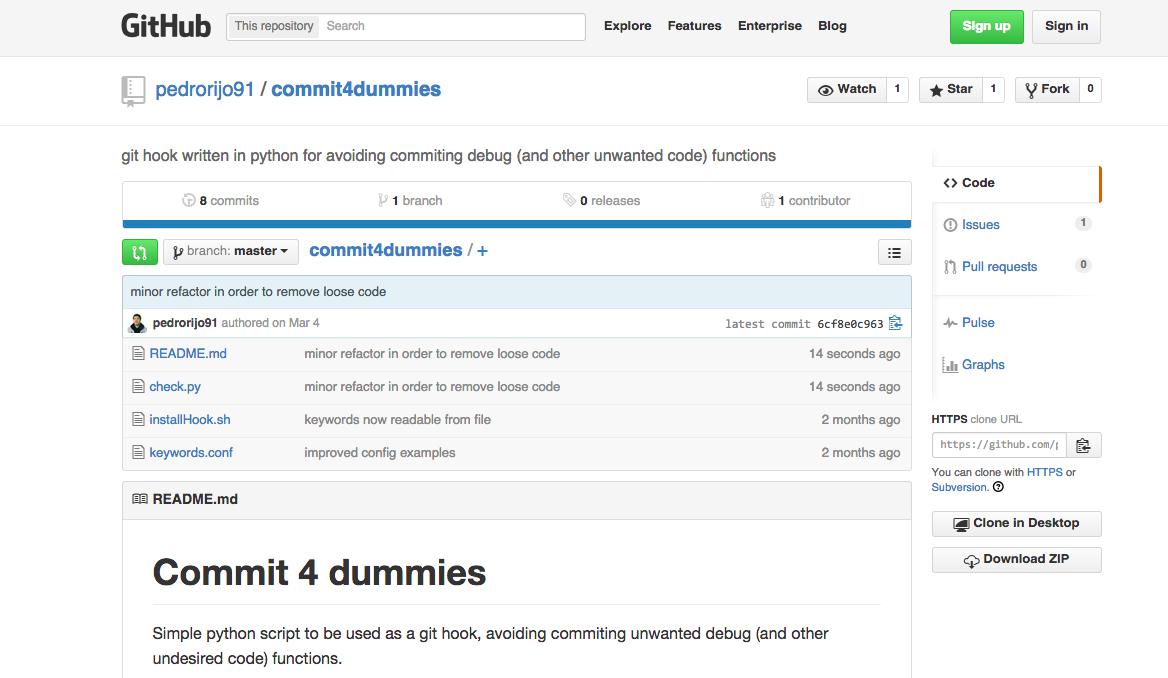Click the pedrorijo91 author avatar
The image size is (1168, 678).
tap(138, 323)
